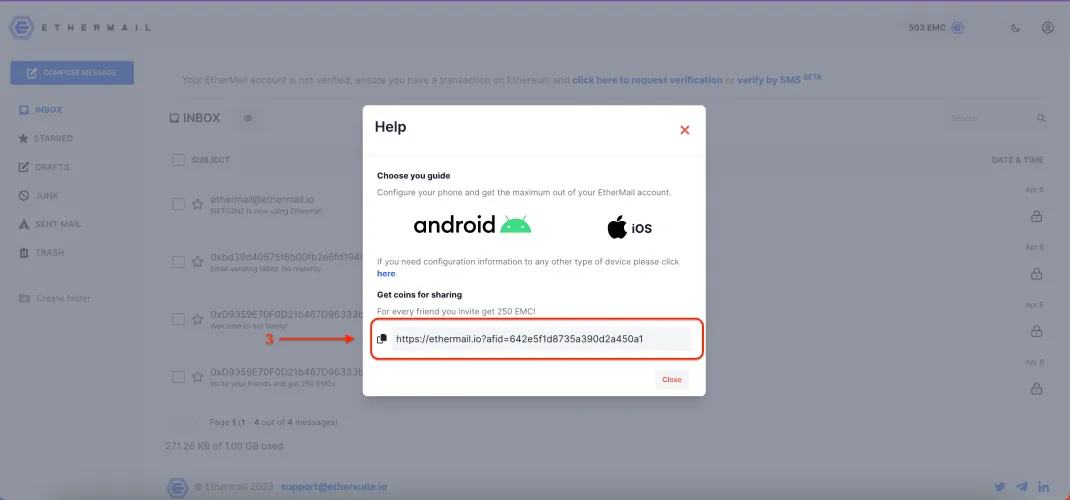Open the Inbox folder in sidebar
Viewport: 1070px width, 500px height.
coord(41,110)
